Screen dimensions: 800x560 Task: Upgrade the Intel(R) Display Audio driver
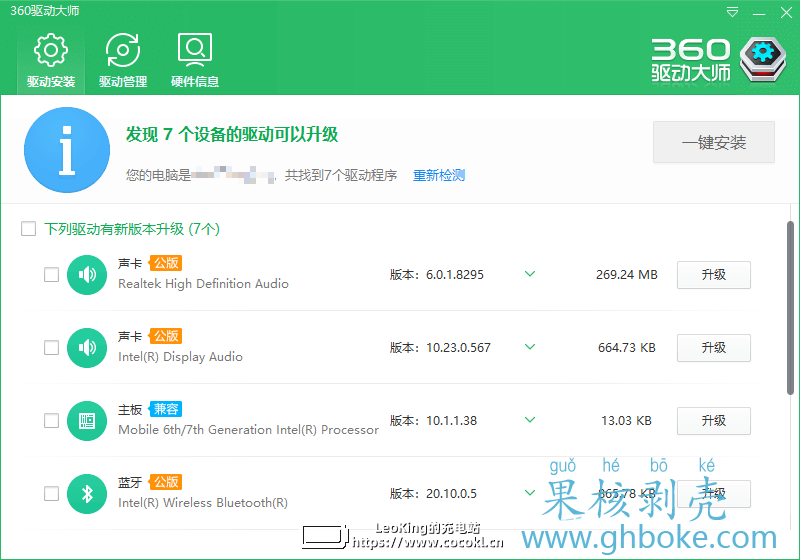click(714, 348)
